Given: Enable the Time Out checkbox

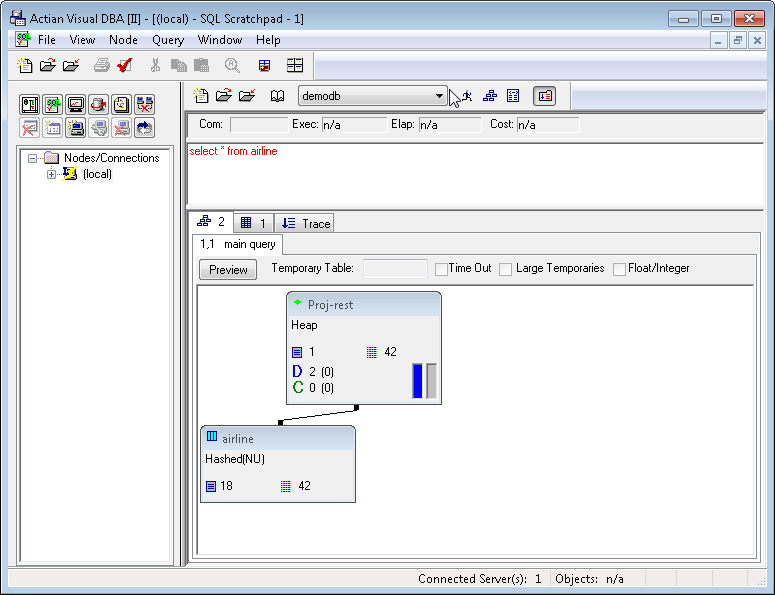Looking at the screenshot, I should (441, 269).
